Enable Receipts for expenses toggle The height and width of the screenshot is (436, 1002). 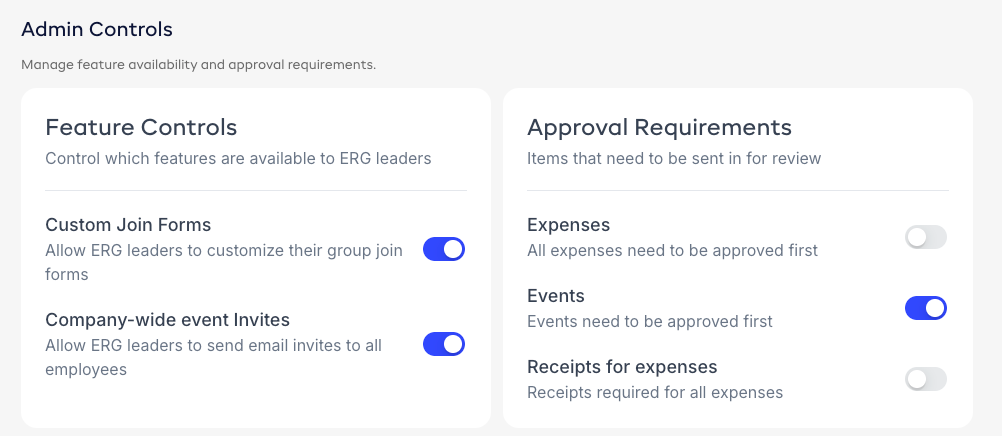(x=925, y=379)
